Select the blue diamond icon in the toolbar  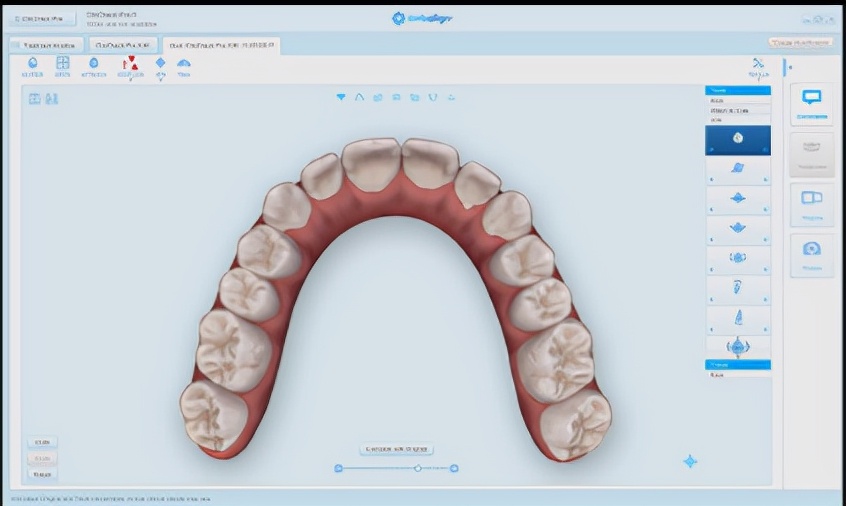click(x=160, y=63)
